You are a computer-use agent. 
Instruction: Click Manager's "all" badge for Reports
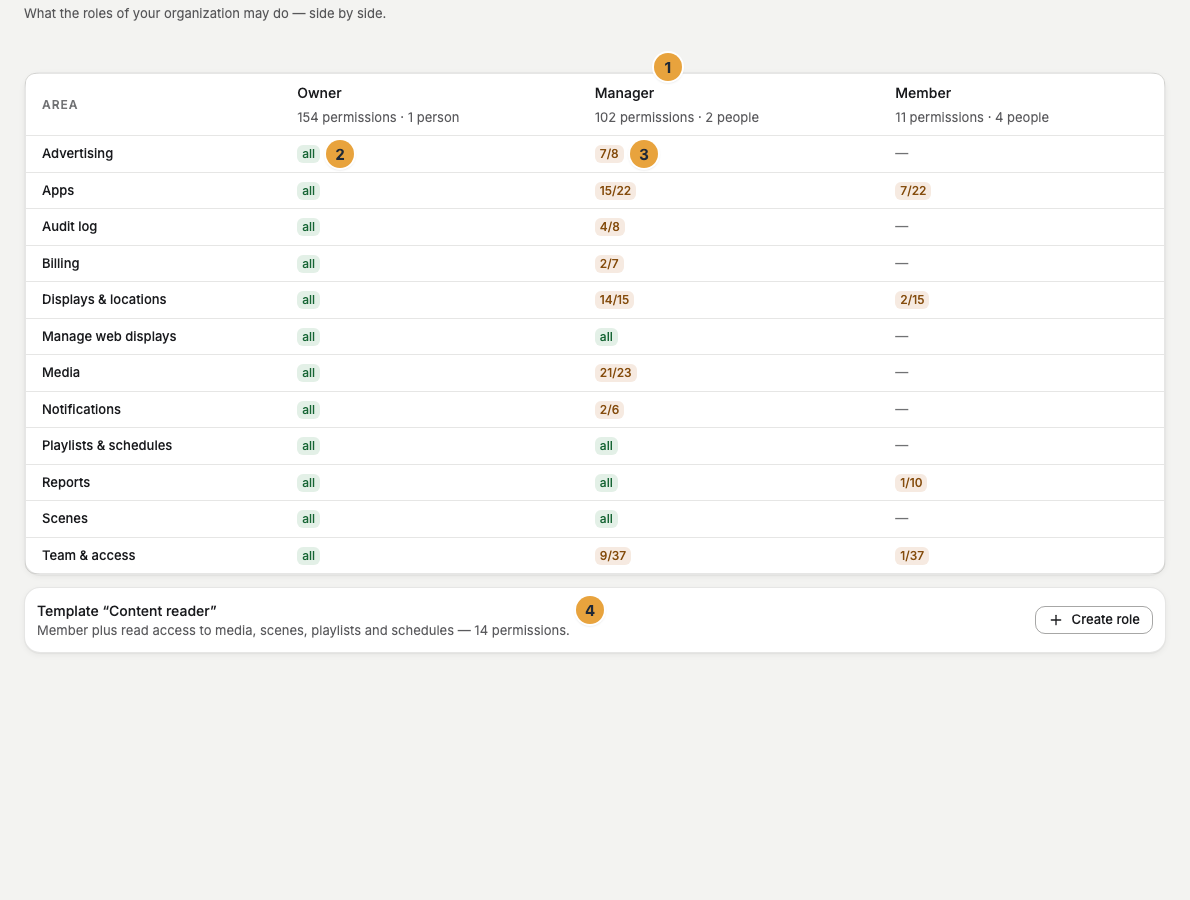[x=606, y=483]
